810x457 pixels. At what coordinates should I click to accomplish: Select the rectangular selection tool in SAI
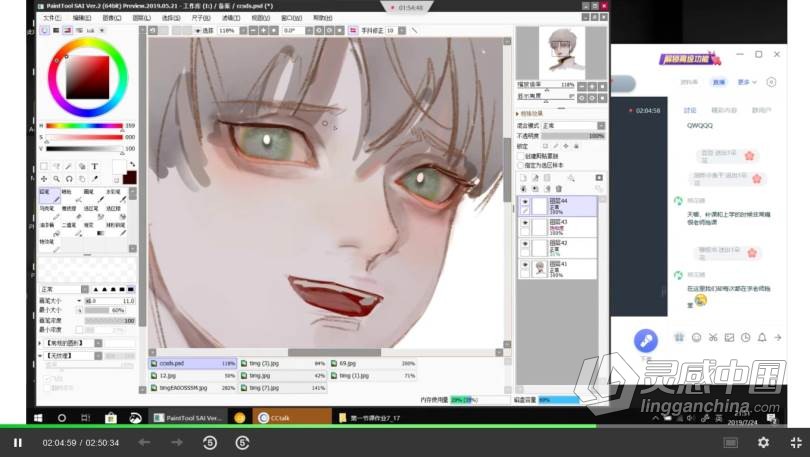point(44,166)
